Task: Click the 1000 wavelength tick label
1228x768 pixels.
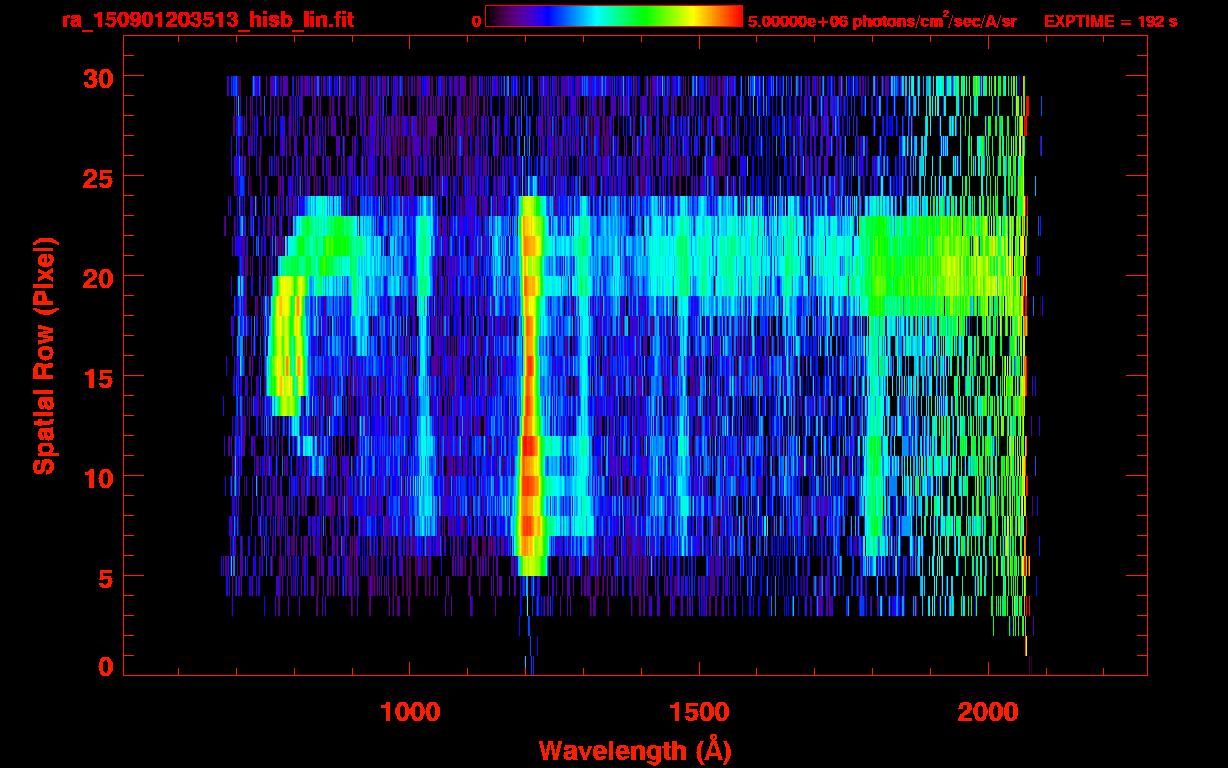Action: [x=410, y=711]
